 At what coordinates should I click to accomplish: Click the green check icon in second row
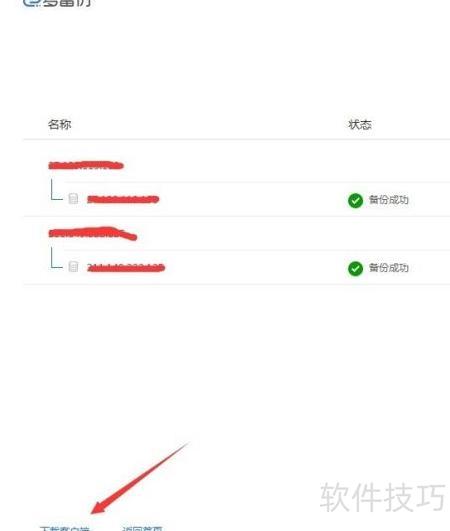pos(355,269)
